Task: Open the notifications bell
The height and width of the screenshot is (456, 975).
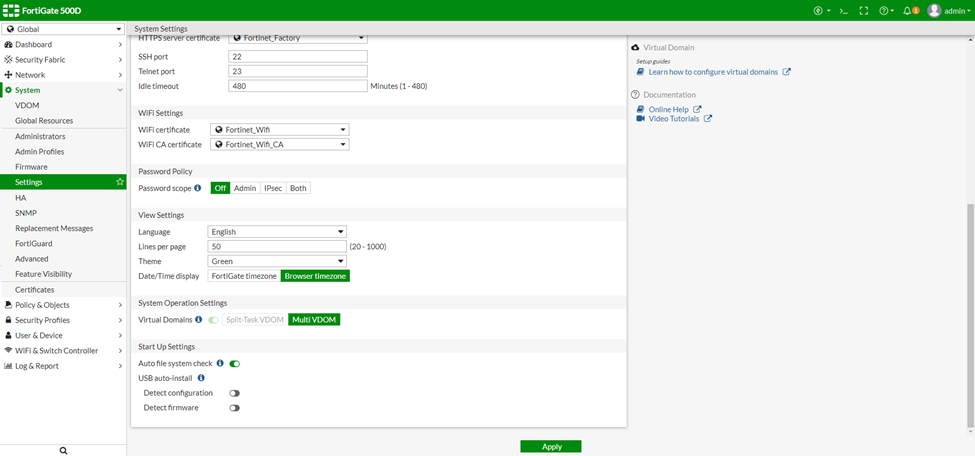Action: (x=908, y=11)
